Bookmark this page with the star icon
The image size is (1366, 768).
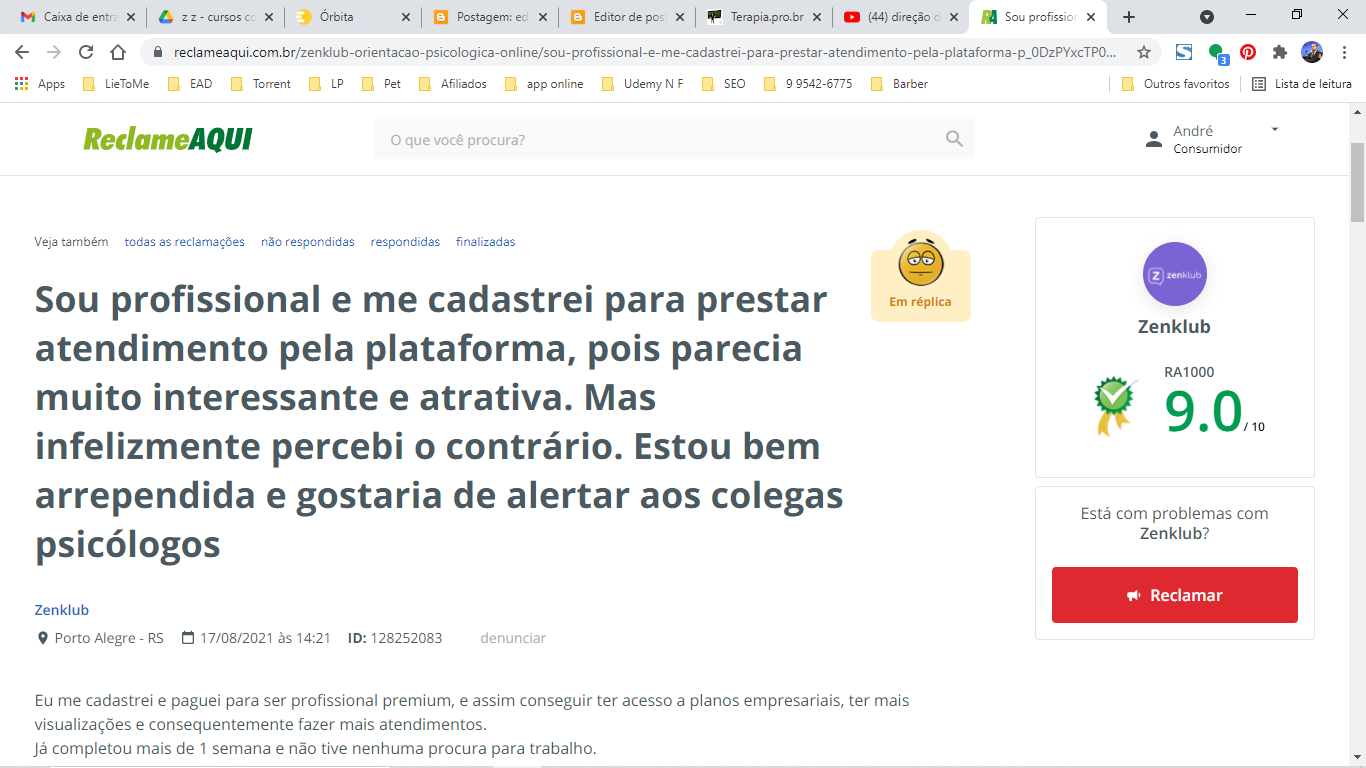pos(1144,52)
